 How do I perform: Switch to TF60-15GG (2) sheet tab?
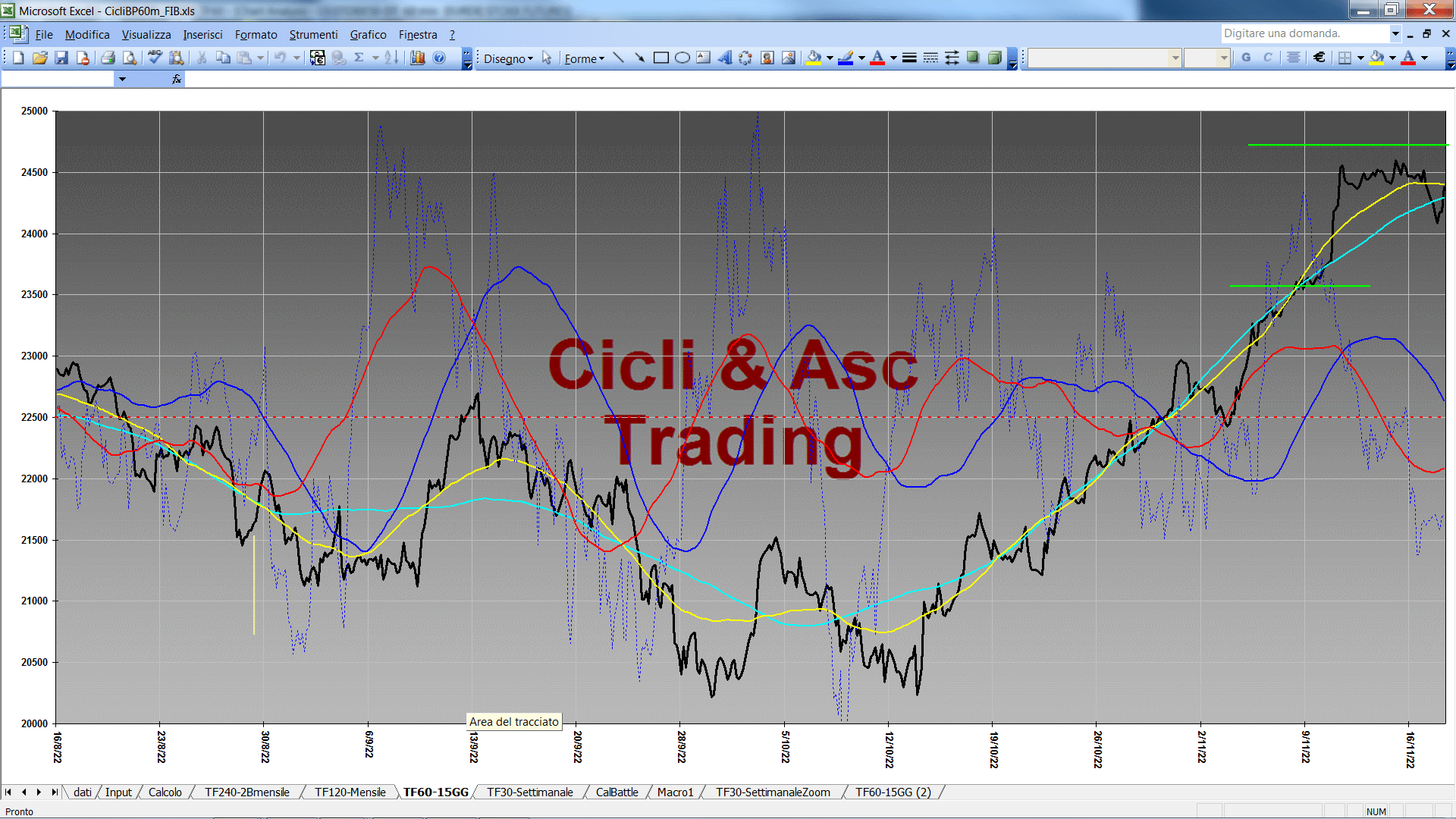[893, 792]
